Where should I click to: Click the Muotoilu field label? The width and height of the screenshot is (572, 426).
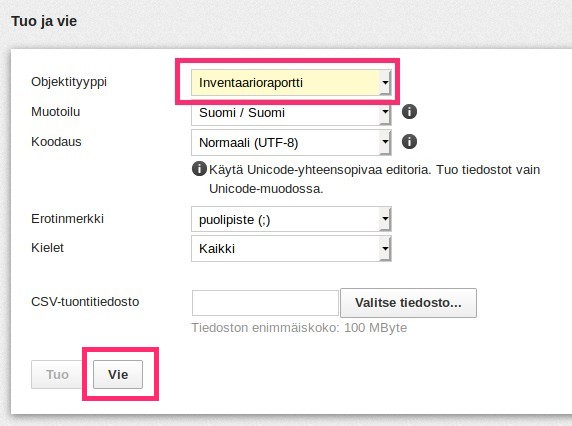[x=55, y=112]
